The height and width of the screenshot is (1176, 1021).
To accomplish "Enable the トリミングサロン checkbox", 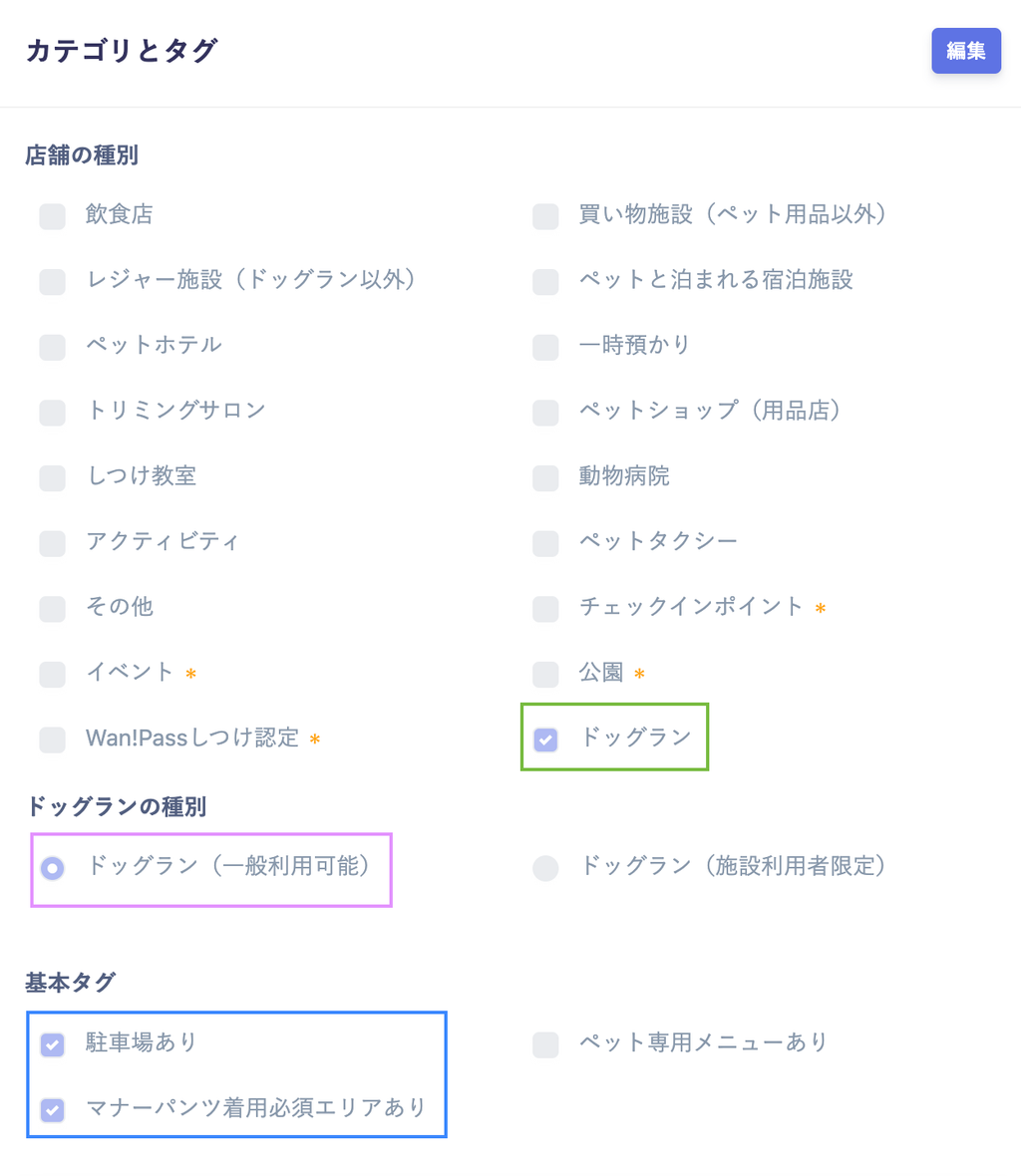I will [x=53, y=412].
